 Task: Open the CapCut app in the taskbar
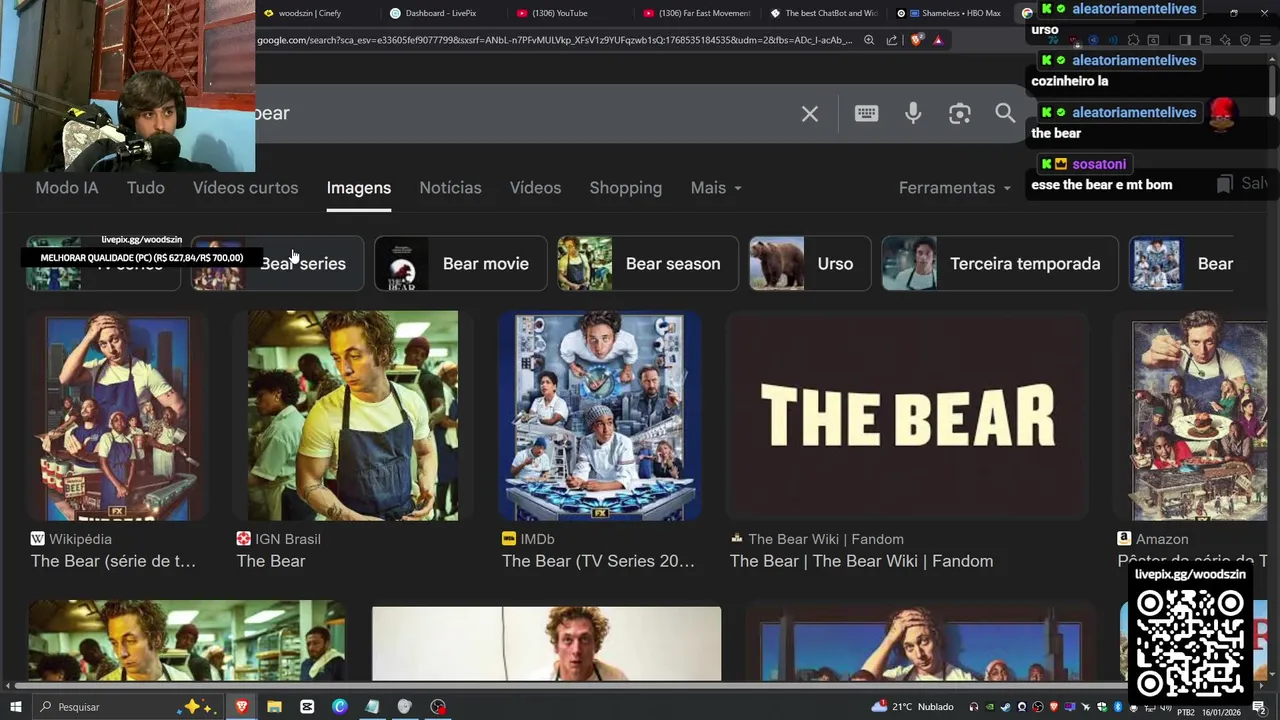tap(307, 707)
